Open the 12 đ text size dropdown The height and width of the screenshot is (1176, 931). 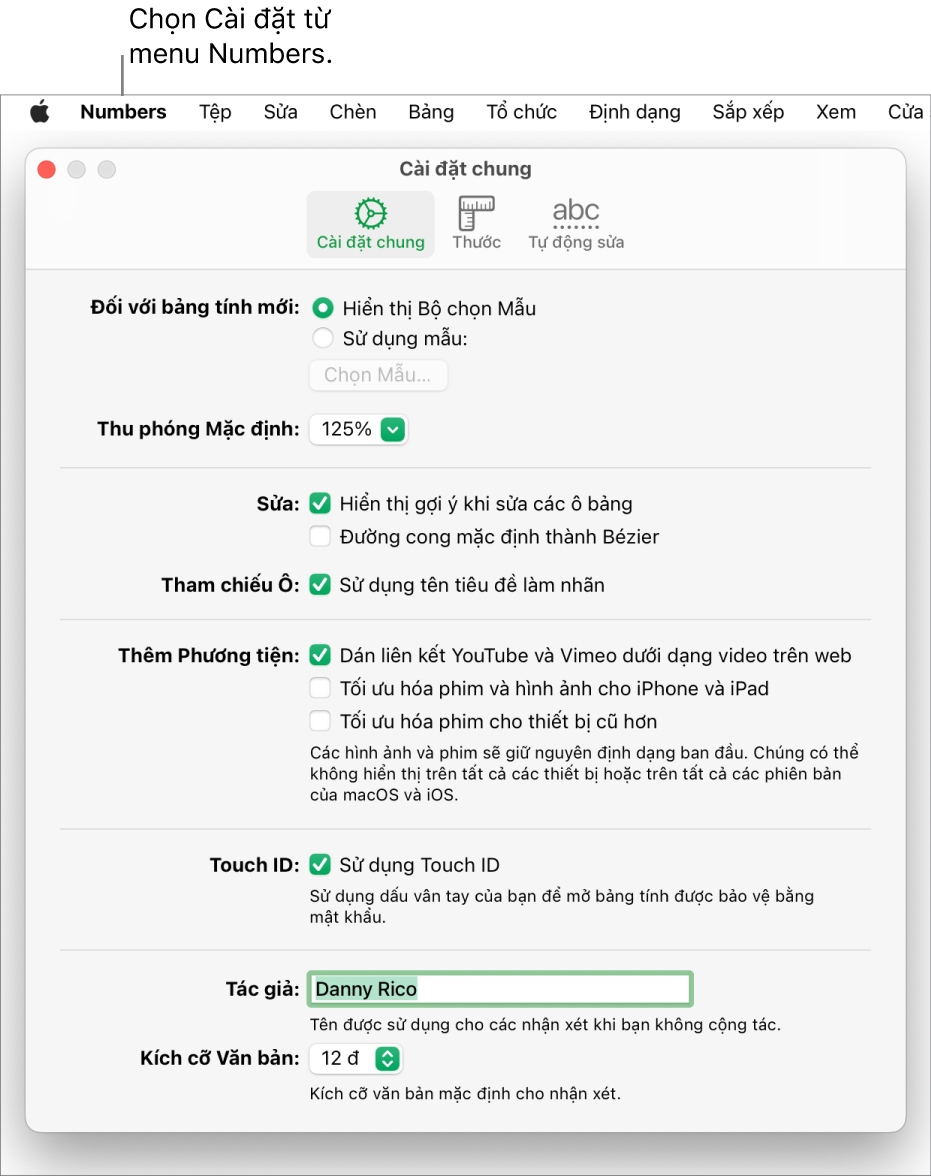point(356,1059)
